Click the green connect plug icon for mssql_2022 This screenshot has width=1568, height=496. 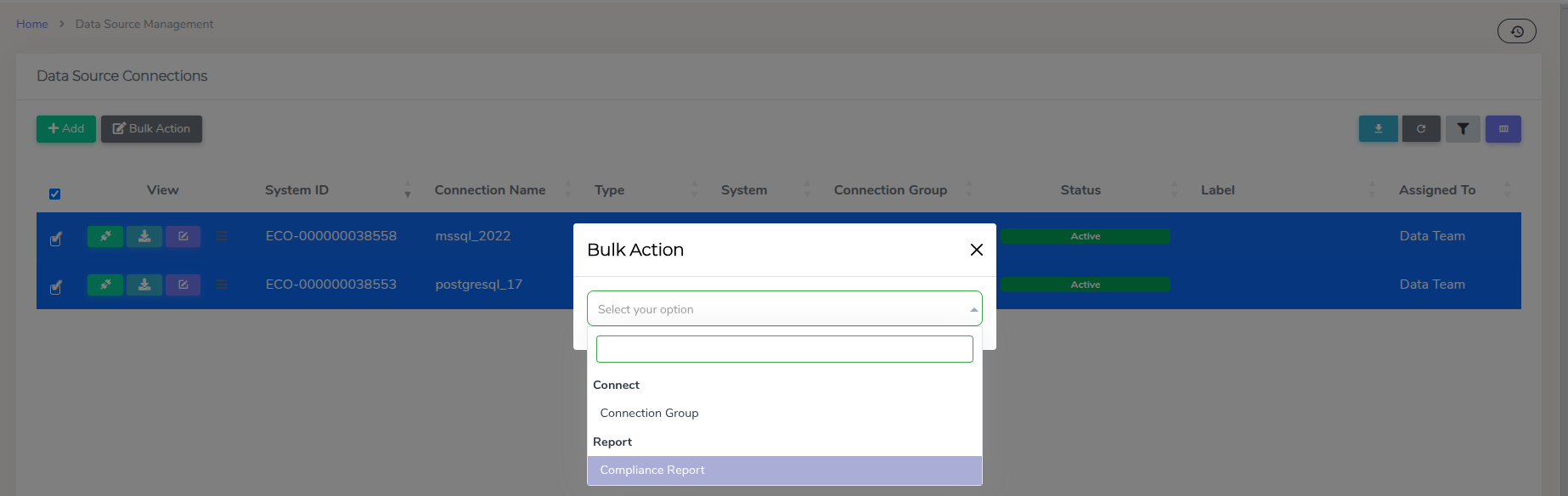(105, 236)
